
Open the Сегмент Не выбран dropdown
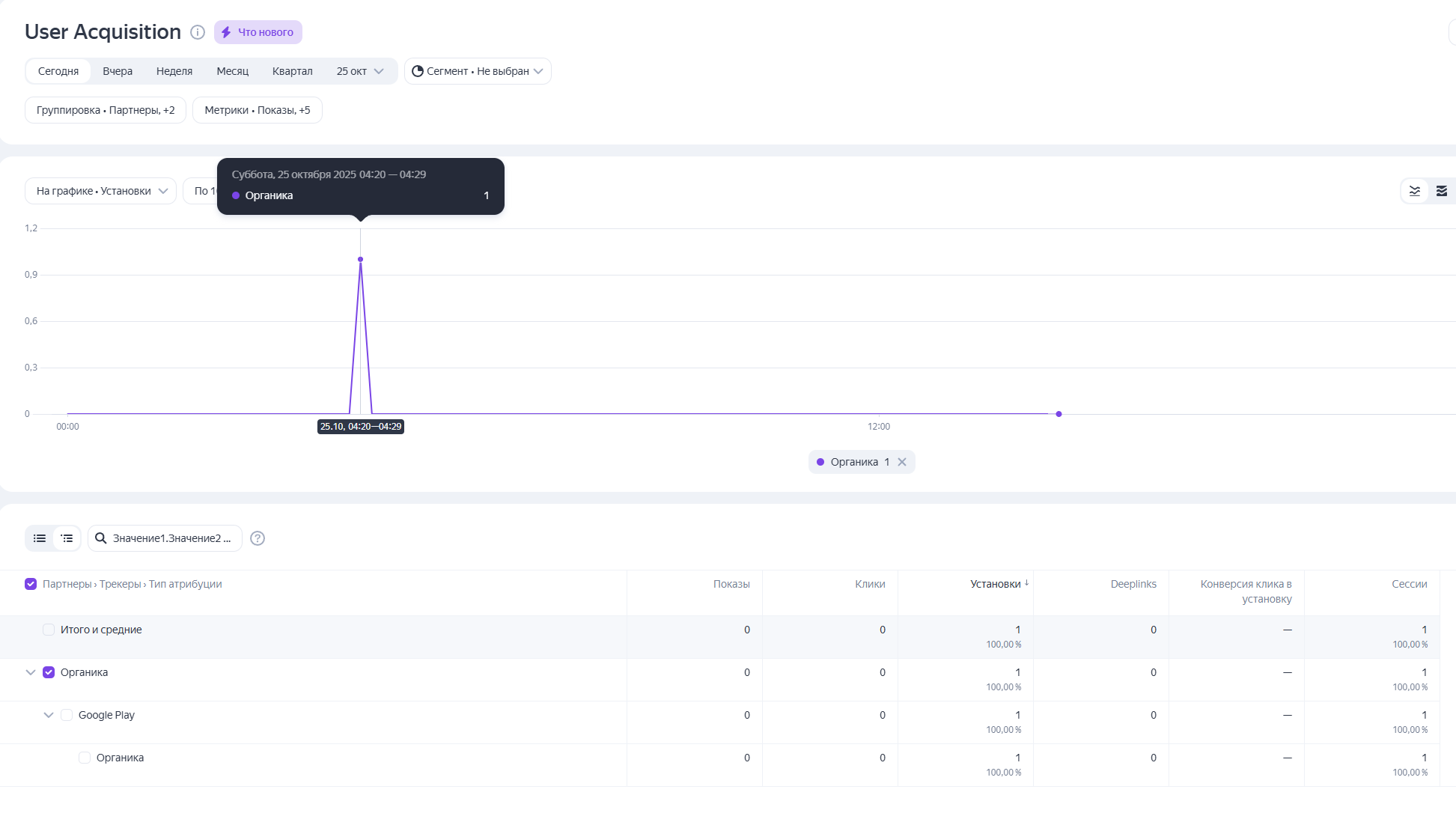[x=478, y=71]
